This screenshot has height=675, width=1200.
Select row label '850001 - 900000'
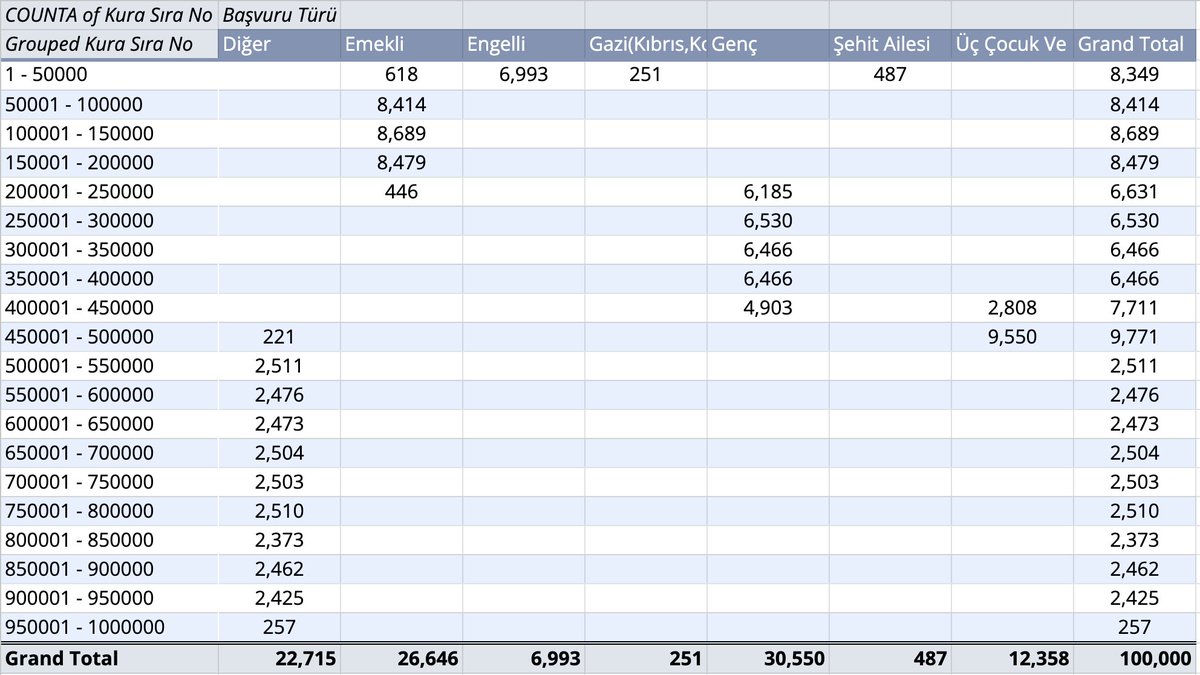109,568
